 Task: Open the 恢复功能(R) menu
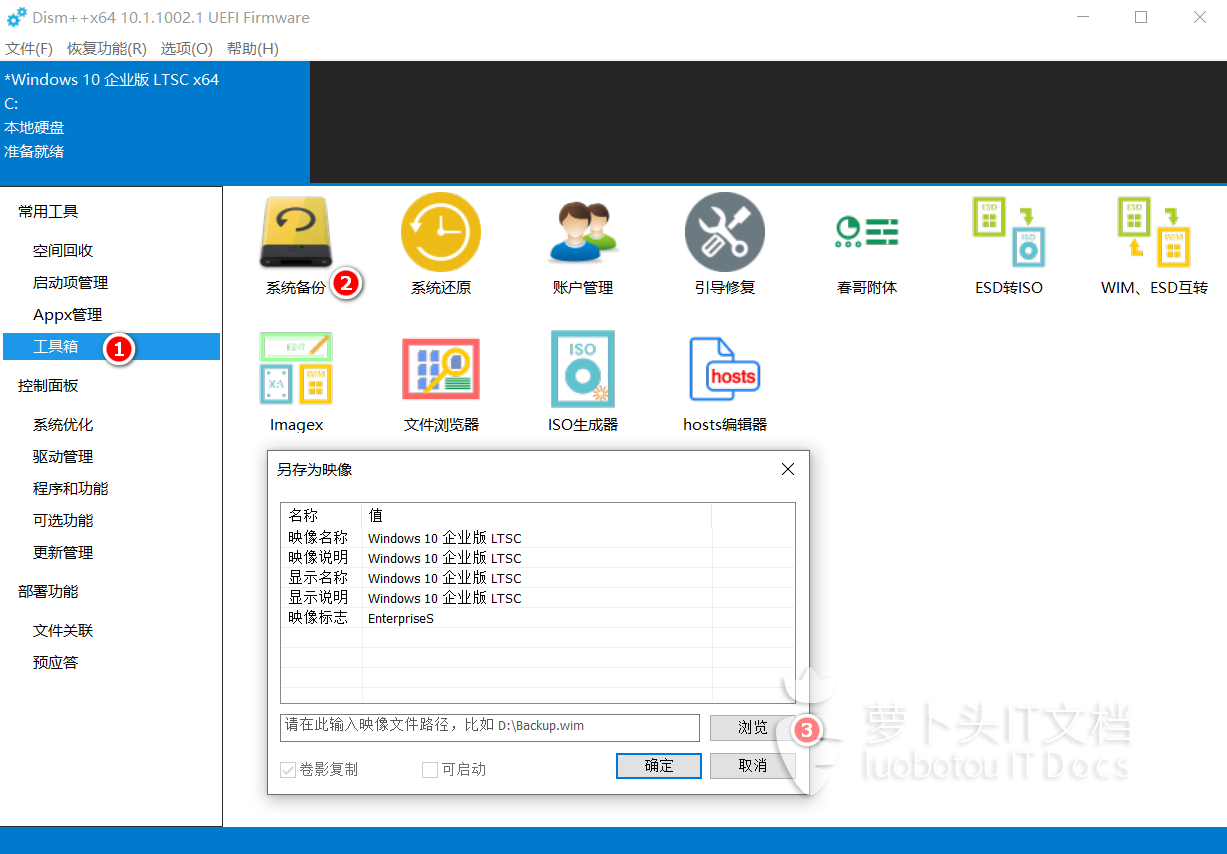click(x=107, y=48)
